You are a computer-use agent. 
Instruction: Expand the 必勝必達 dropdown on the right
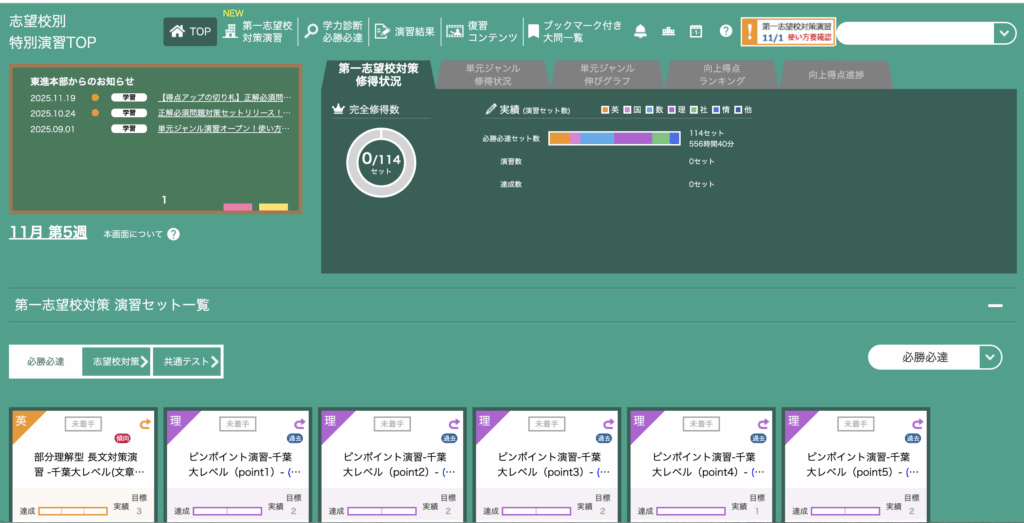(990, 357)
